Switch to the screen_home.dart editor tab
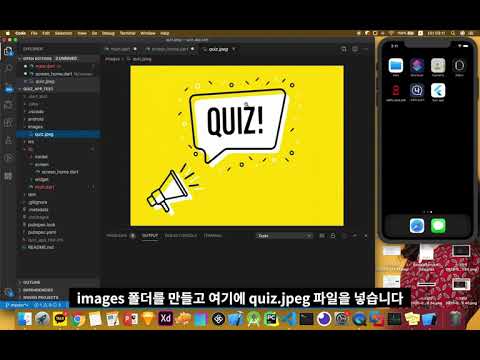This screenshot has width=480, height=360. pyautogui.click(x=170, y=49)
